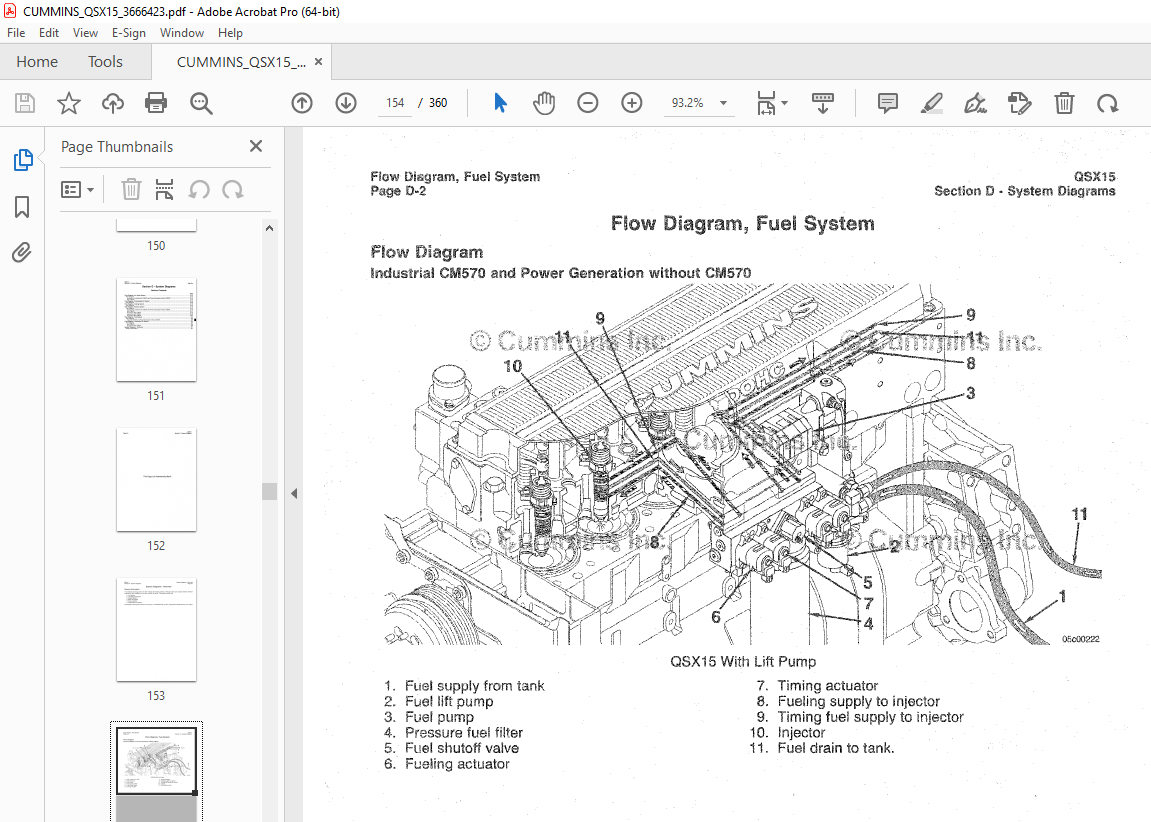Upload file to cloud icon
This screenshot has height=822, width=1151.
(x=112, y=103)
